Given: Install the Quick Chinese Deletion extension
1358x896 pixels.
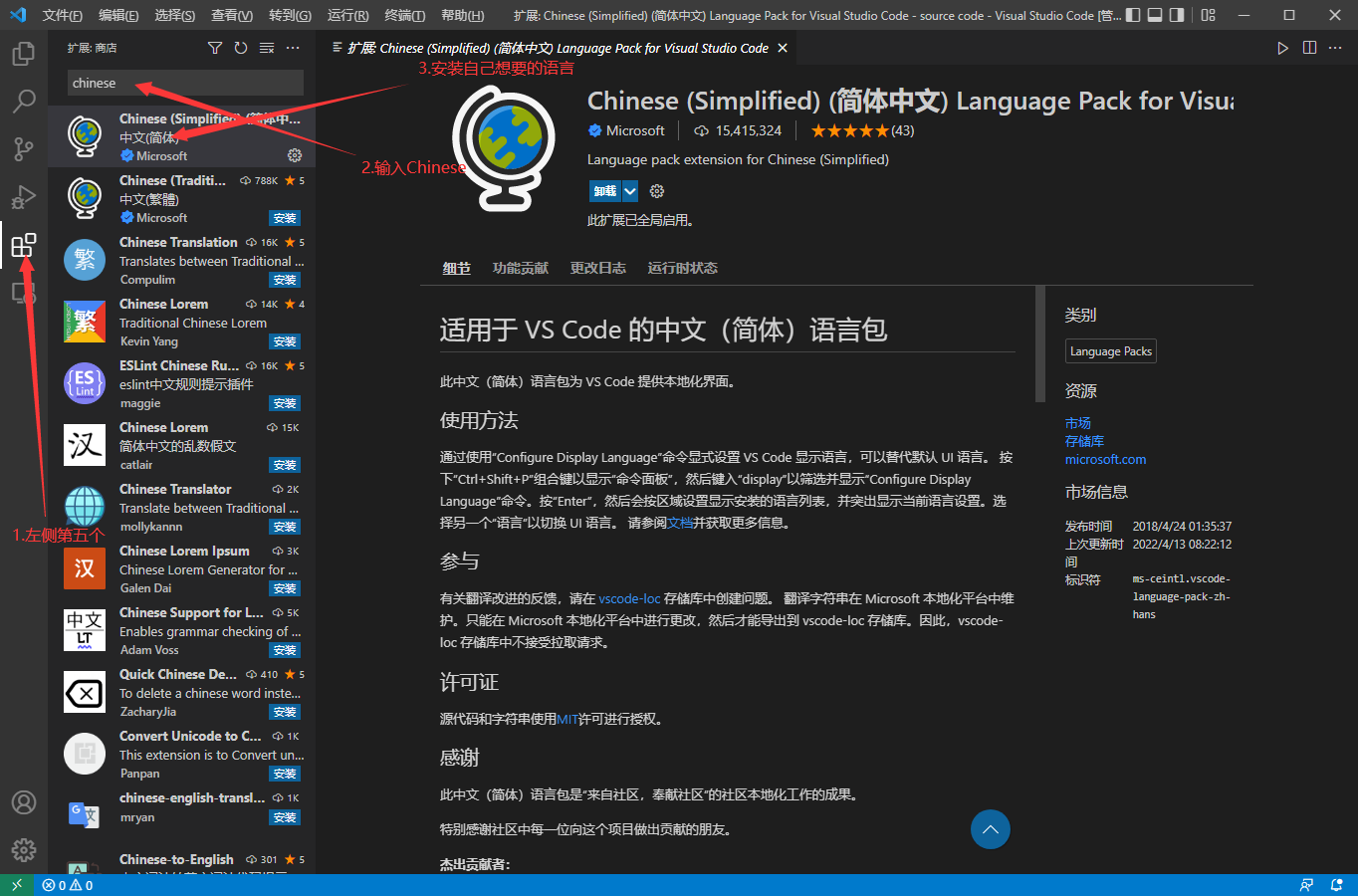Looking at the screenshot, I should pos(285,712).
